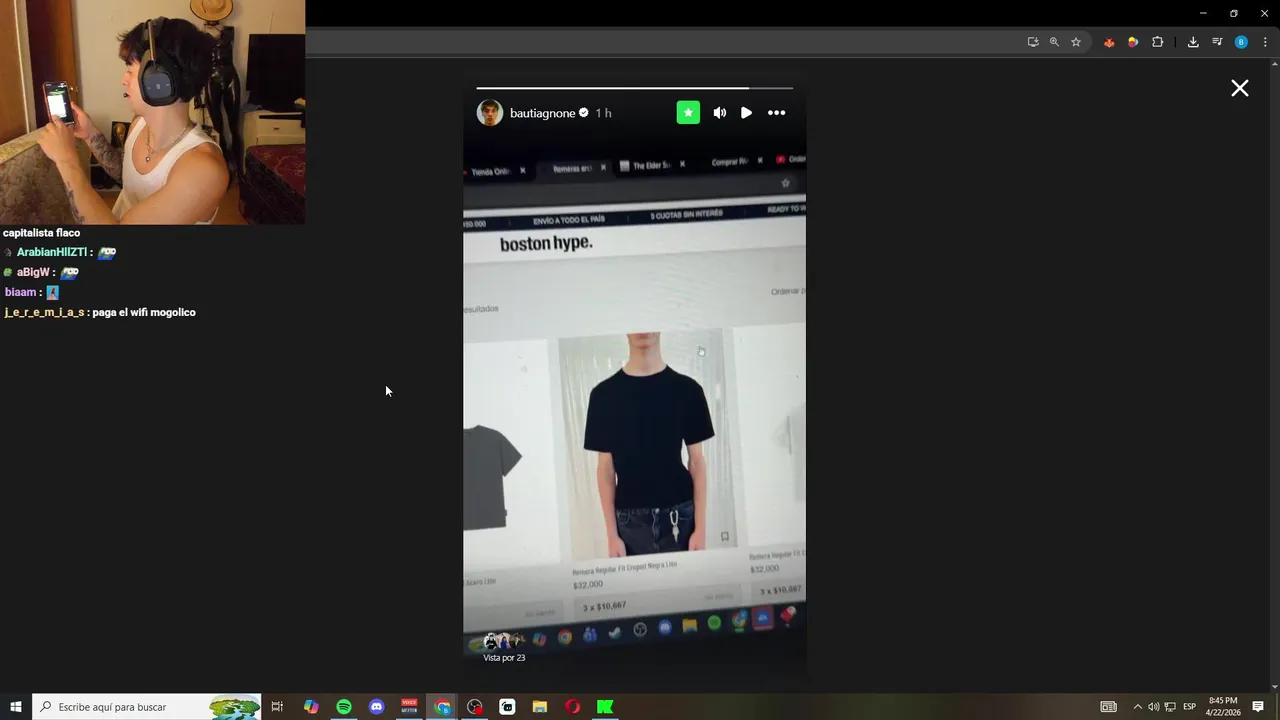This screenshot has width=1280, height=720.
Task: Open the Chrome three-dot menu
Action: point(1265,42)
